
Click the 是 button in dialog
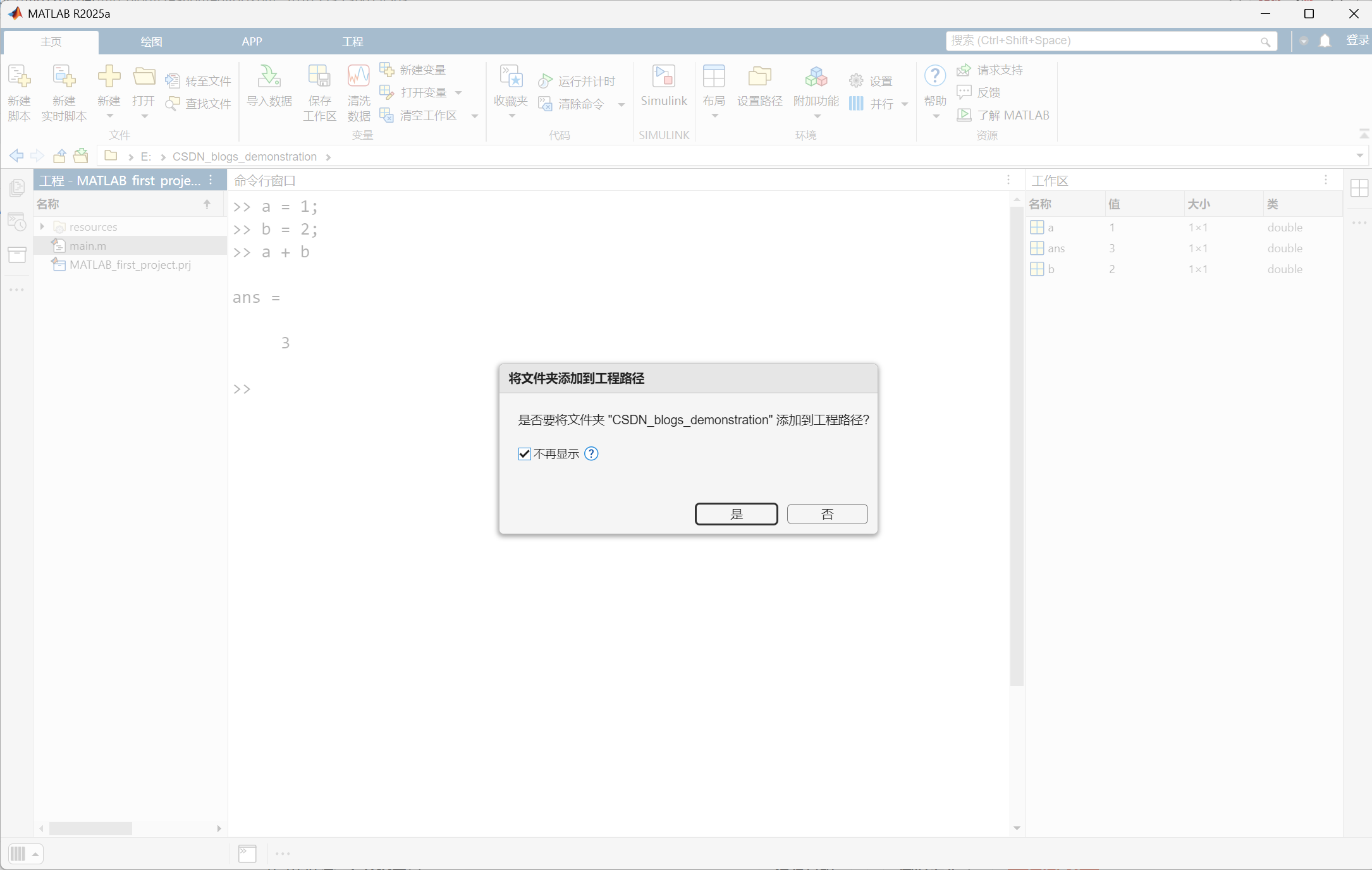coord(736,513)
